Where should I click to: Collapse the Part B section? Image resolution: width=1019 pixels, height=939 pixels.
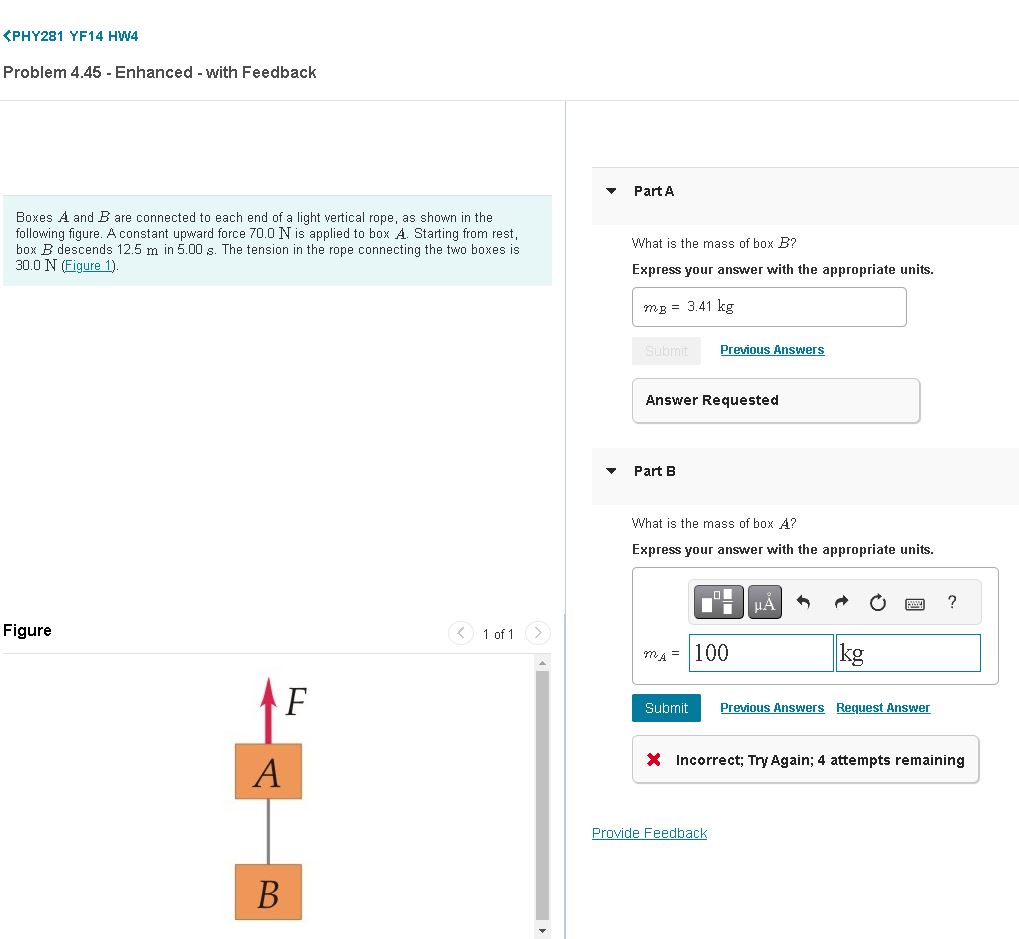point(611,470)
